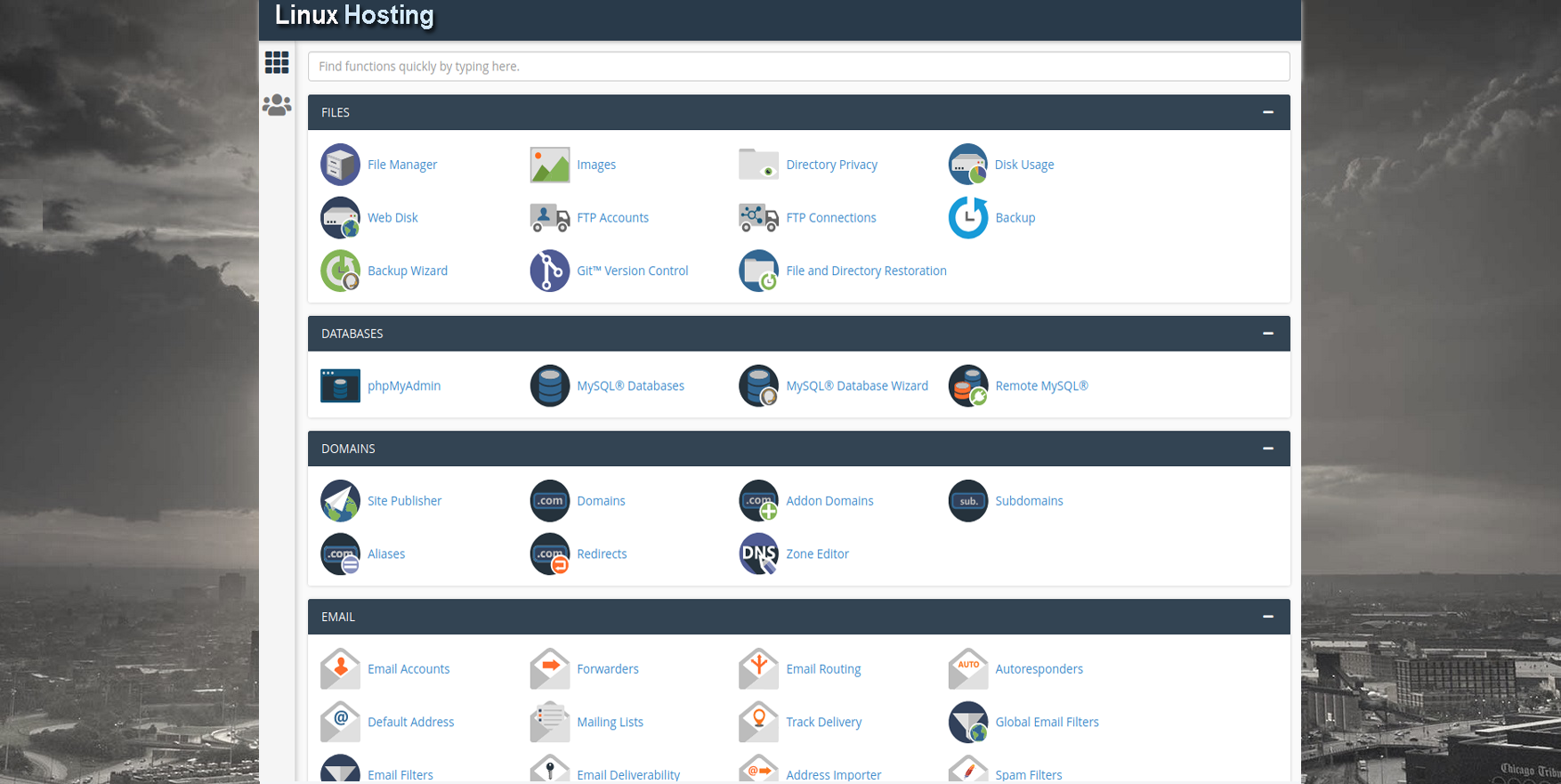Open the DNS Zone Editor icon
This screenshot has height=784, width=1561.
(759, 554)
